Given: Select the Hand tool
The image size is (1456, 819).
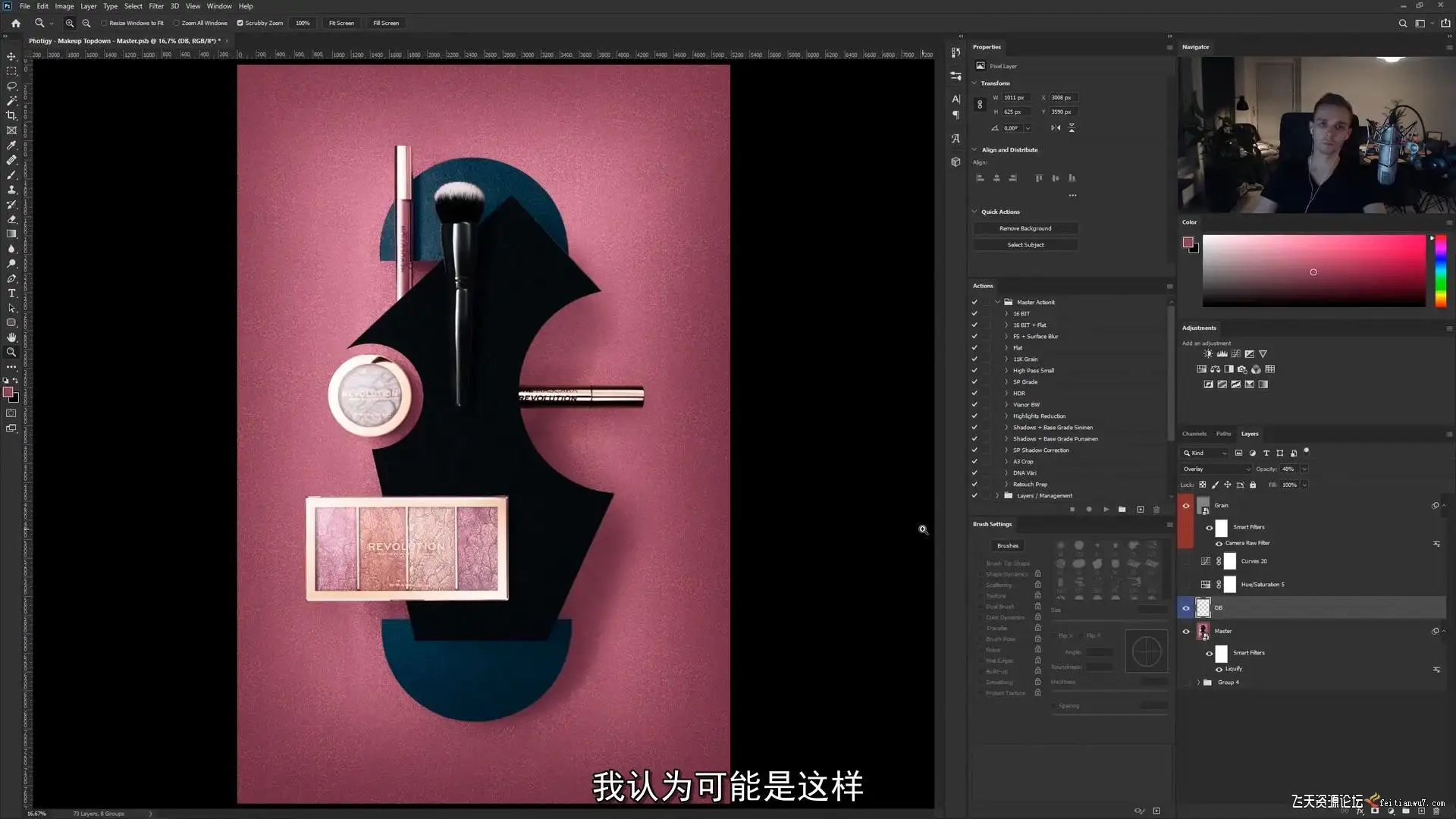Looking at the screenshot, I should tap(11, 337).
